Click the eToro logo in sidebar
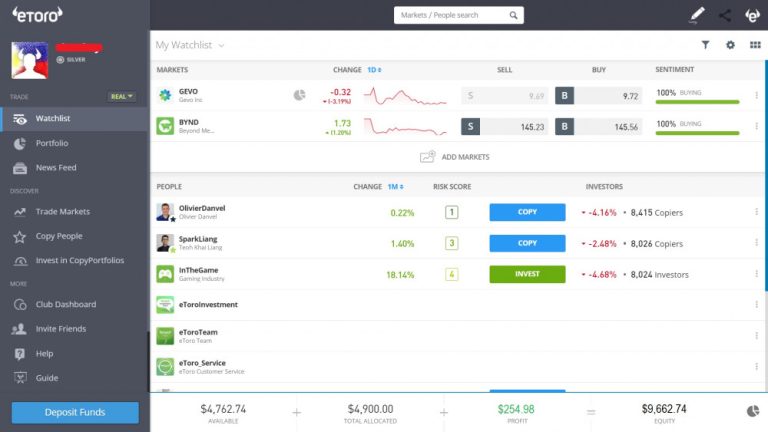Image resolution: width=768 pixels, height=432 pixels. tap(38, 15)
